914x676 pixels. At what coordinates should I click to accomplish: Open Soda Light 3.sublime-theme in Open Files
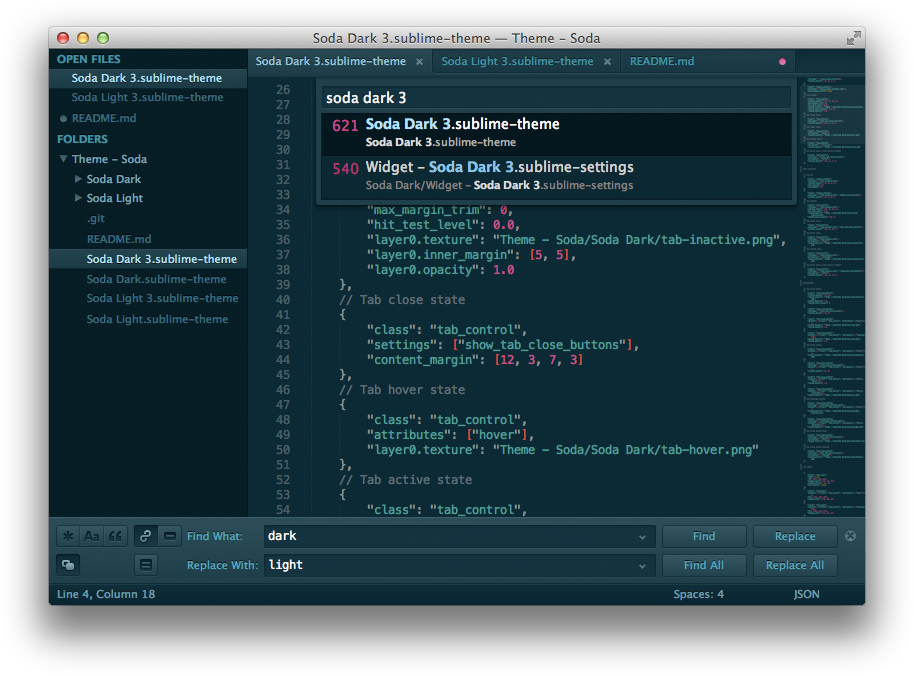coord(148,97)
